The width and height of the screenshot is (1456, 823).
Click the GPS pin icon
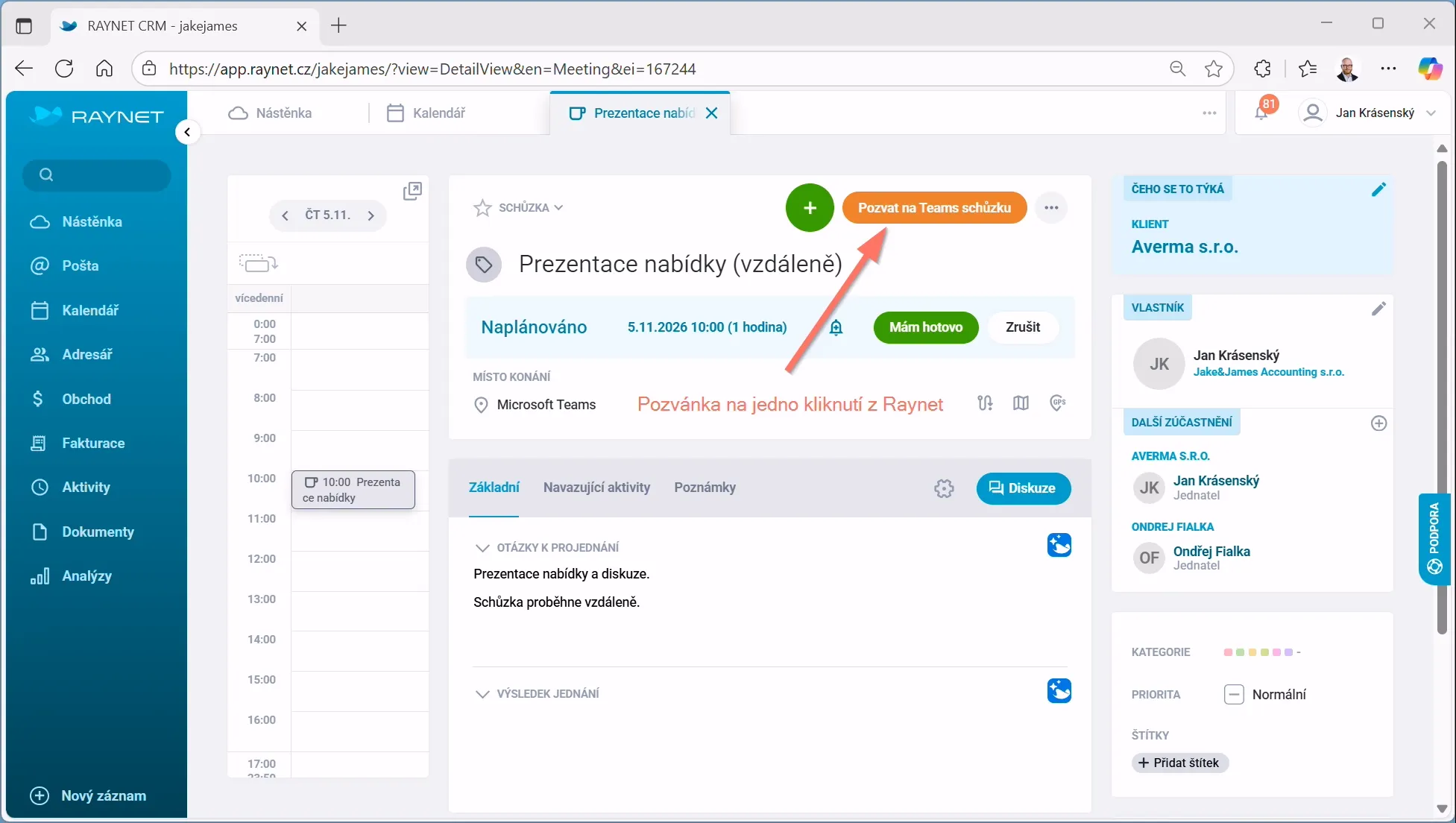pos(1057,403)
